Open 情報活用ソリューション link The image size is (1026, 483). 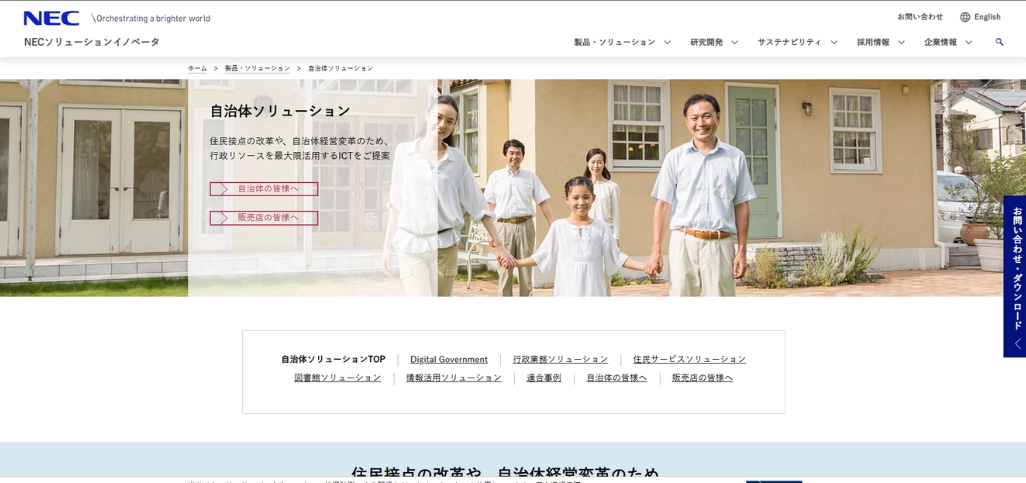(453, 378)
